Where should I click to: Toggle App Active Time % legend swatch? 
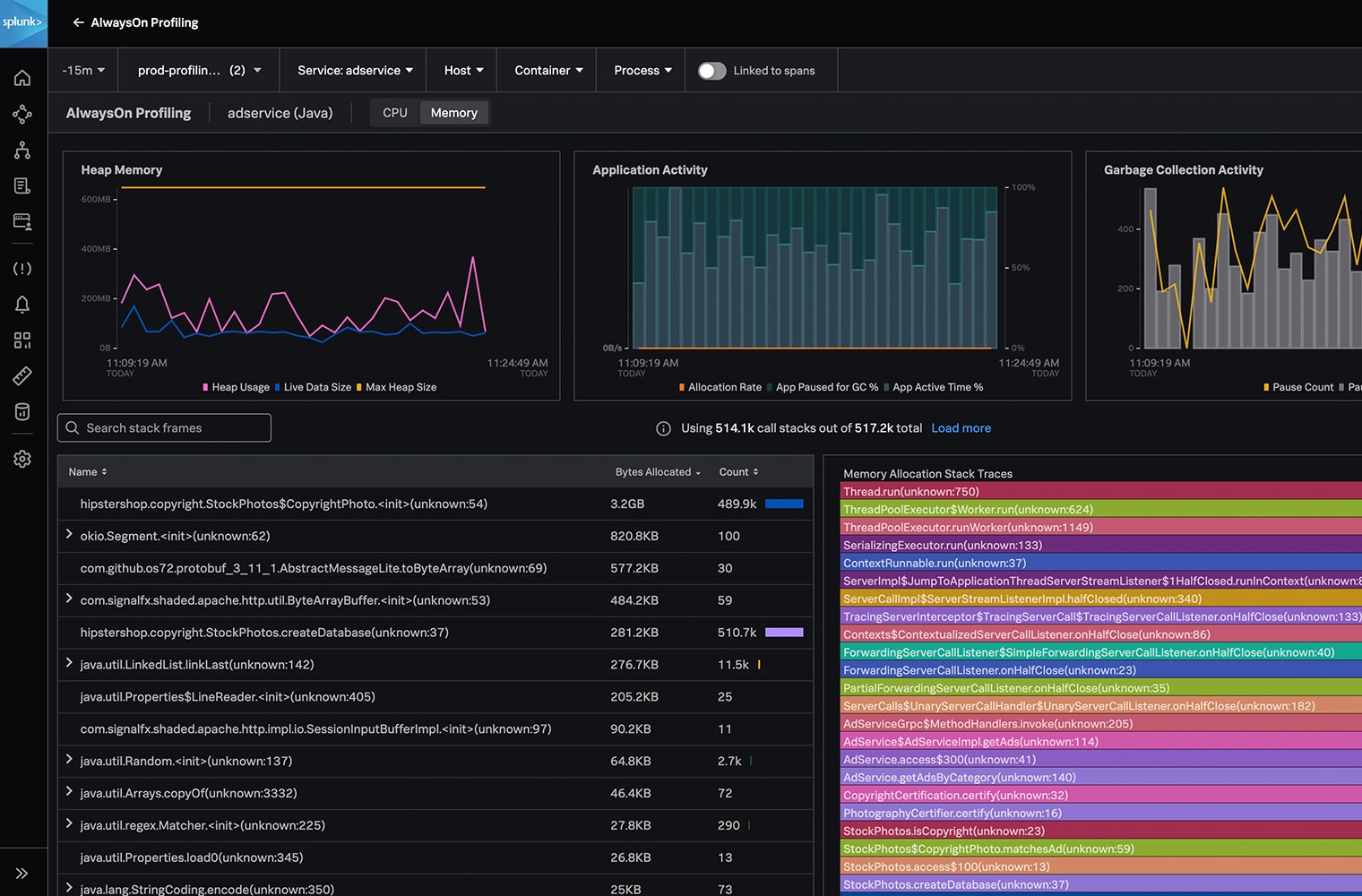(886, 387)
